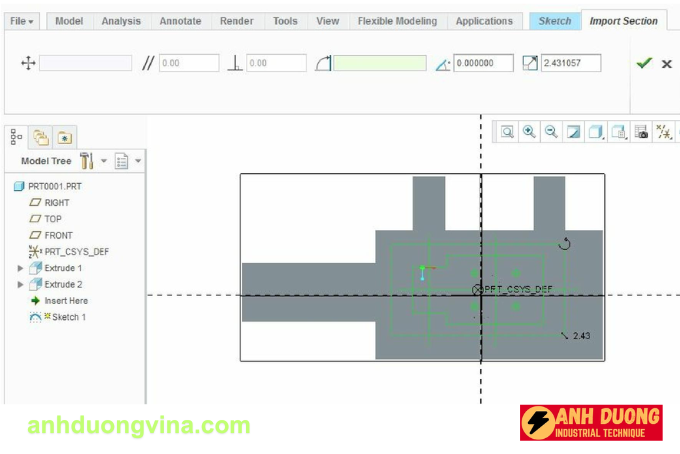
Task: Click the scale factor input field
Action: [x=571, y=63]
